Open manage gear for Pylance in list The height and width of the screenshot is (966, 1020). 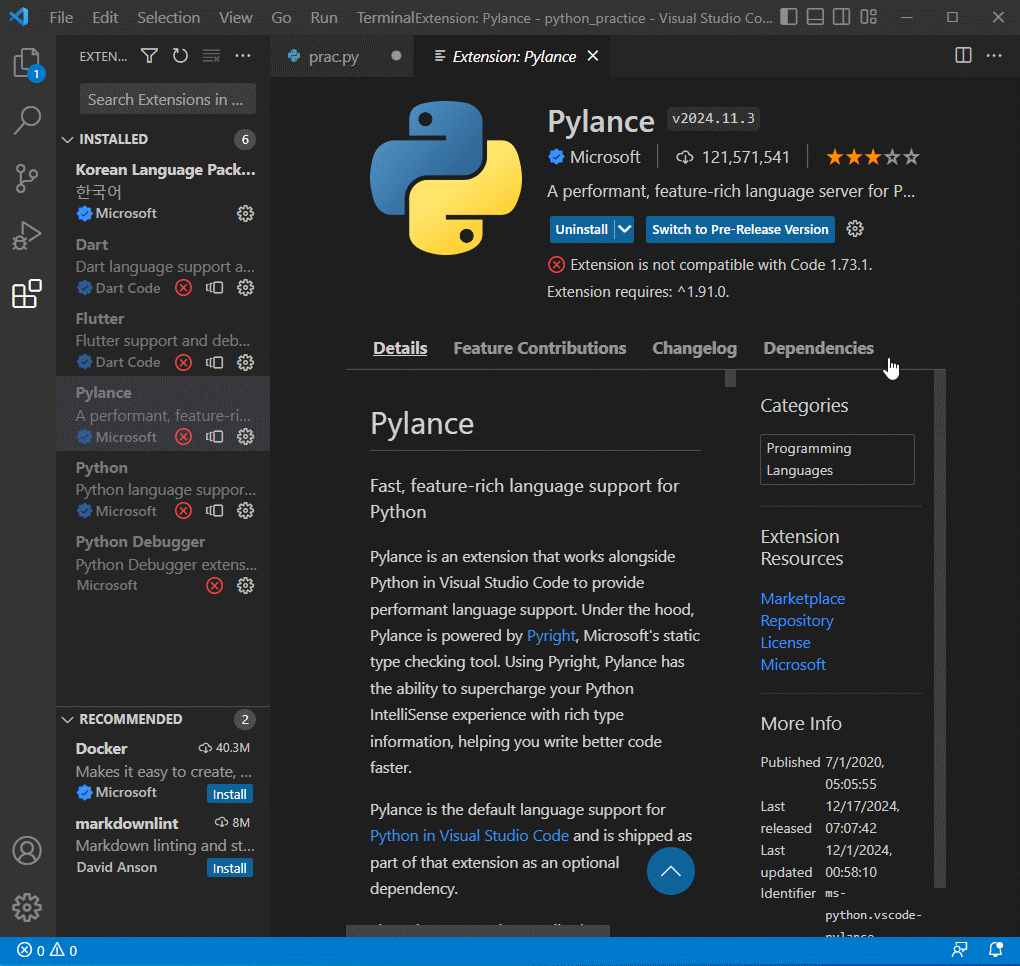point(245,436)
